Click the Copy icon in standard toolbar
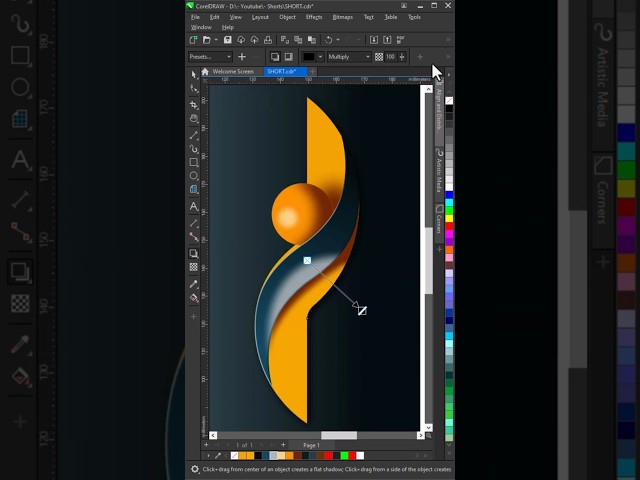Image resolution: width=640 pixels, height=480 pixels. (x=298, y=40)
